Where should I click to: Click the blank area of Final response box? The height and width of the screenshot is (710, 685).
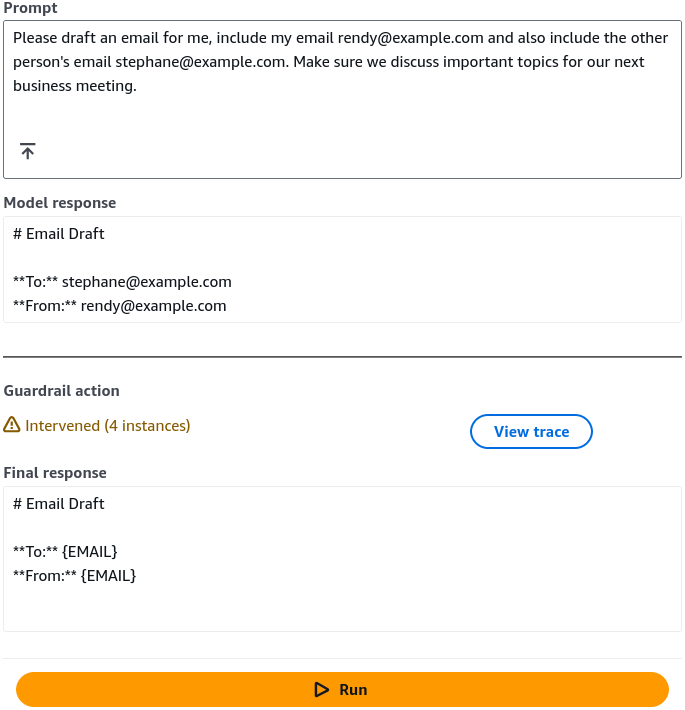(342, 609)
